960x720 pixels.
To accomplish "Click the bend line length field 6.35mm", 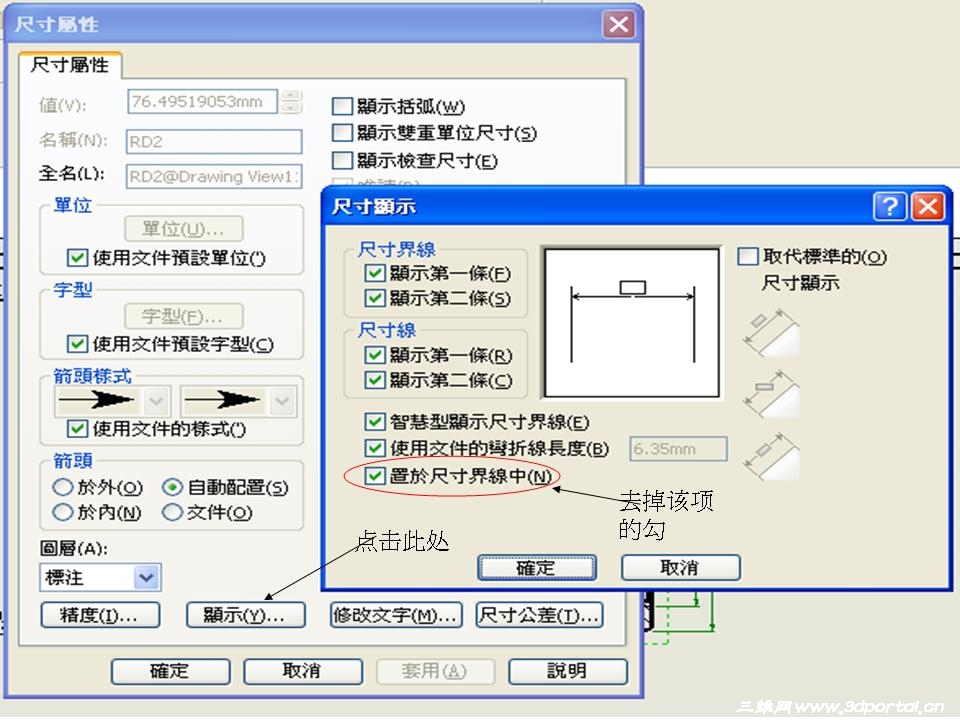I will point(678,449).
